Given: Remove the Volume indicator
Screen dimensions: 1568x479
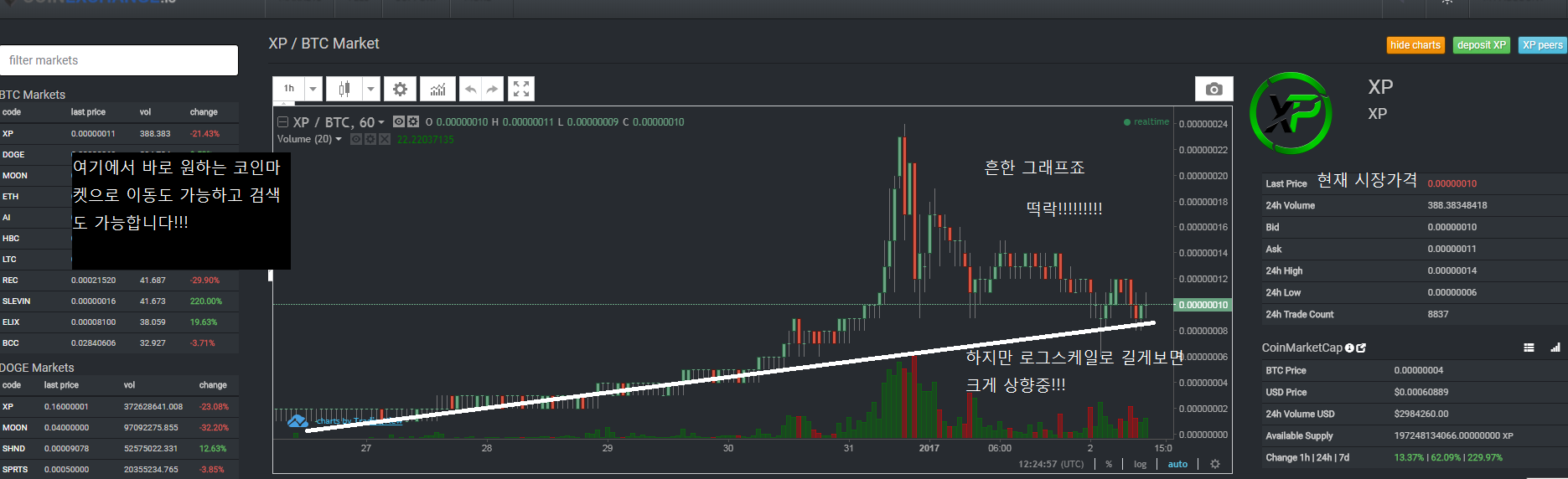Looking at the screenshot, I should tap(385, 139).
